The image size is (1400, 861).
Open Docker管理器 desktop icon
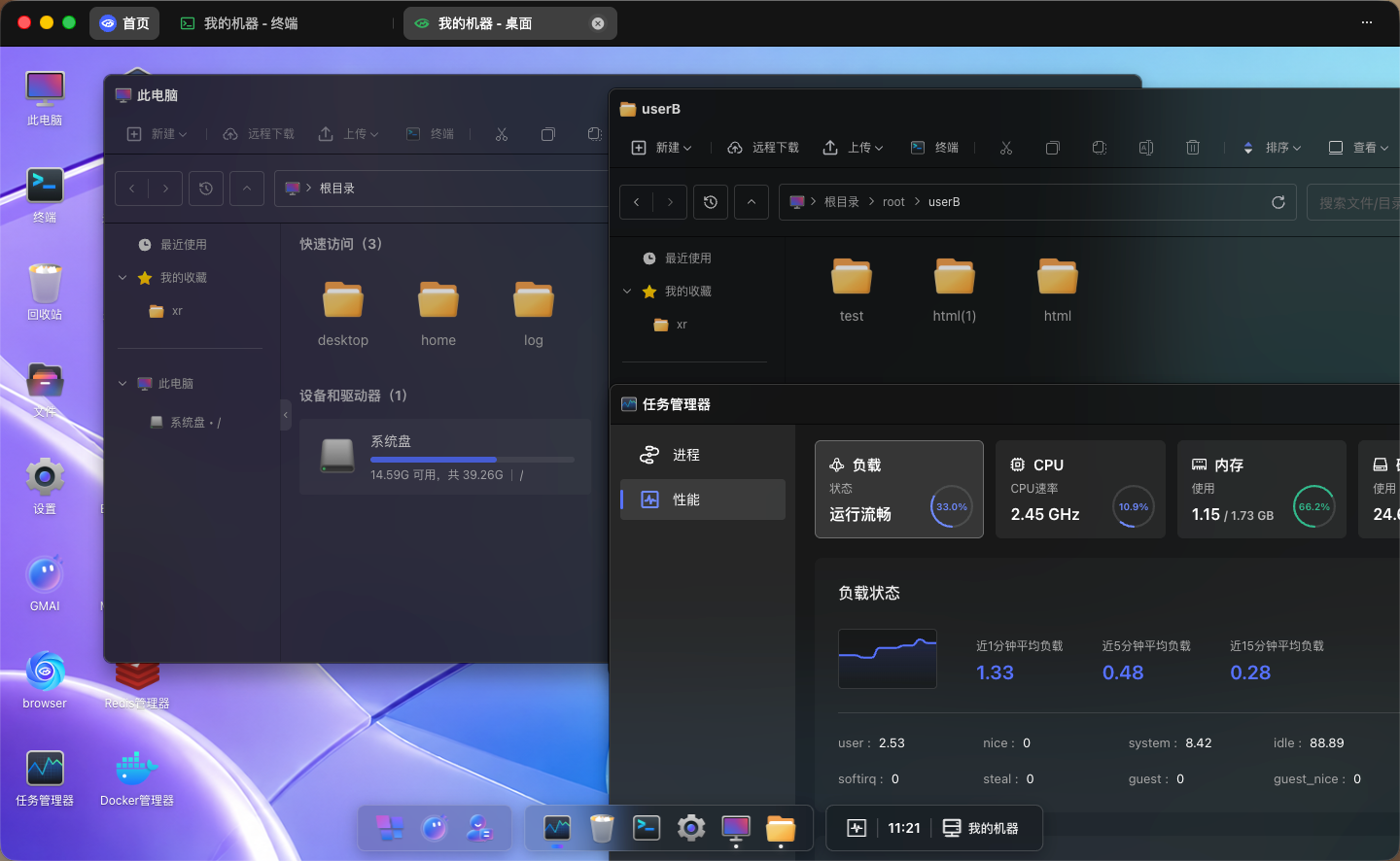[x=137, y=778]
